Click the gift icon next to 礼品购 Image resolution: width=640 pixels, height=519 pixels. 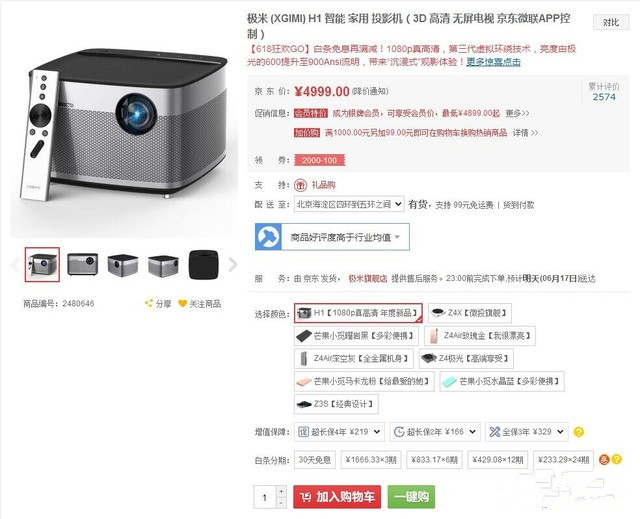[300, 185]
